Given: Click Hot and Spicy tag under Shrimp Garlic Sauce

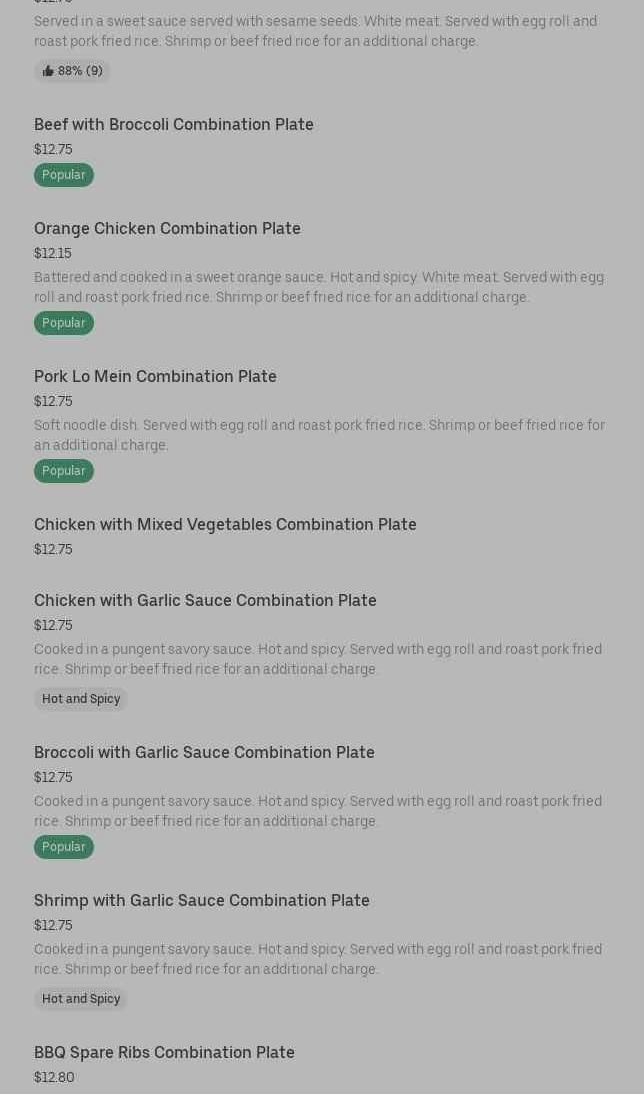Looking at the screenshot, I should [81, 999].
